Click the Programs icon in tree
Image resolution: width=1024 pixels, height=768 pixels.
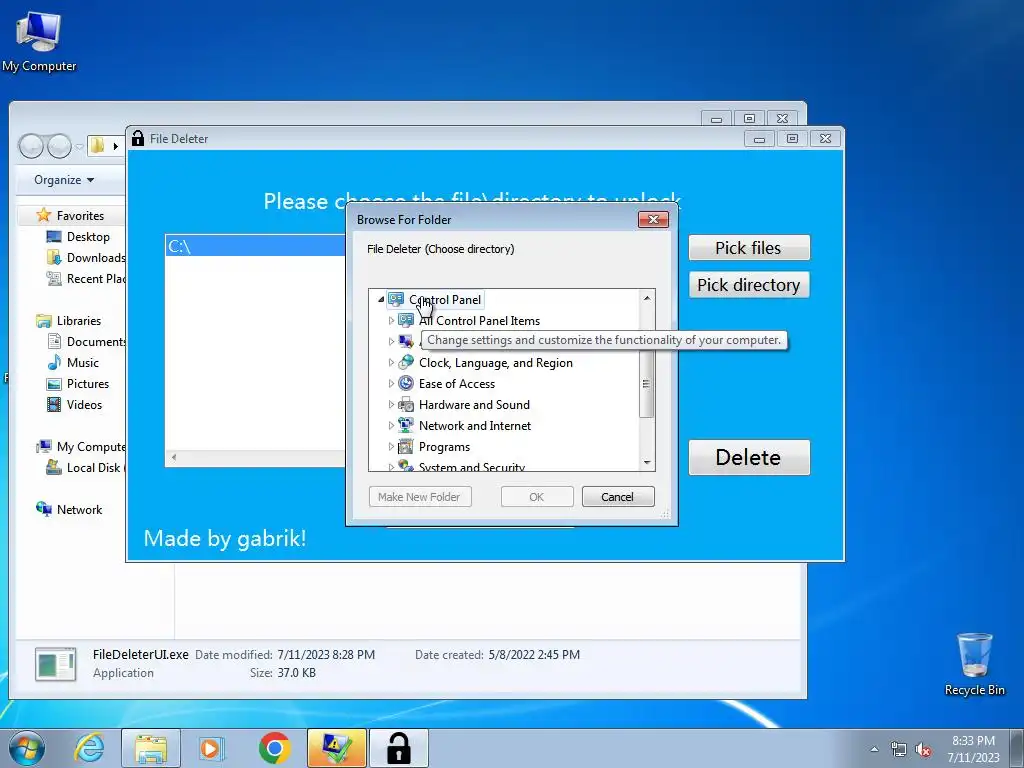[406, 447]
